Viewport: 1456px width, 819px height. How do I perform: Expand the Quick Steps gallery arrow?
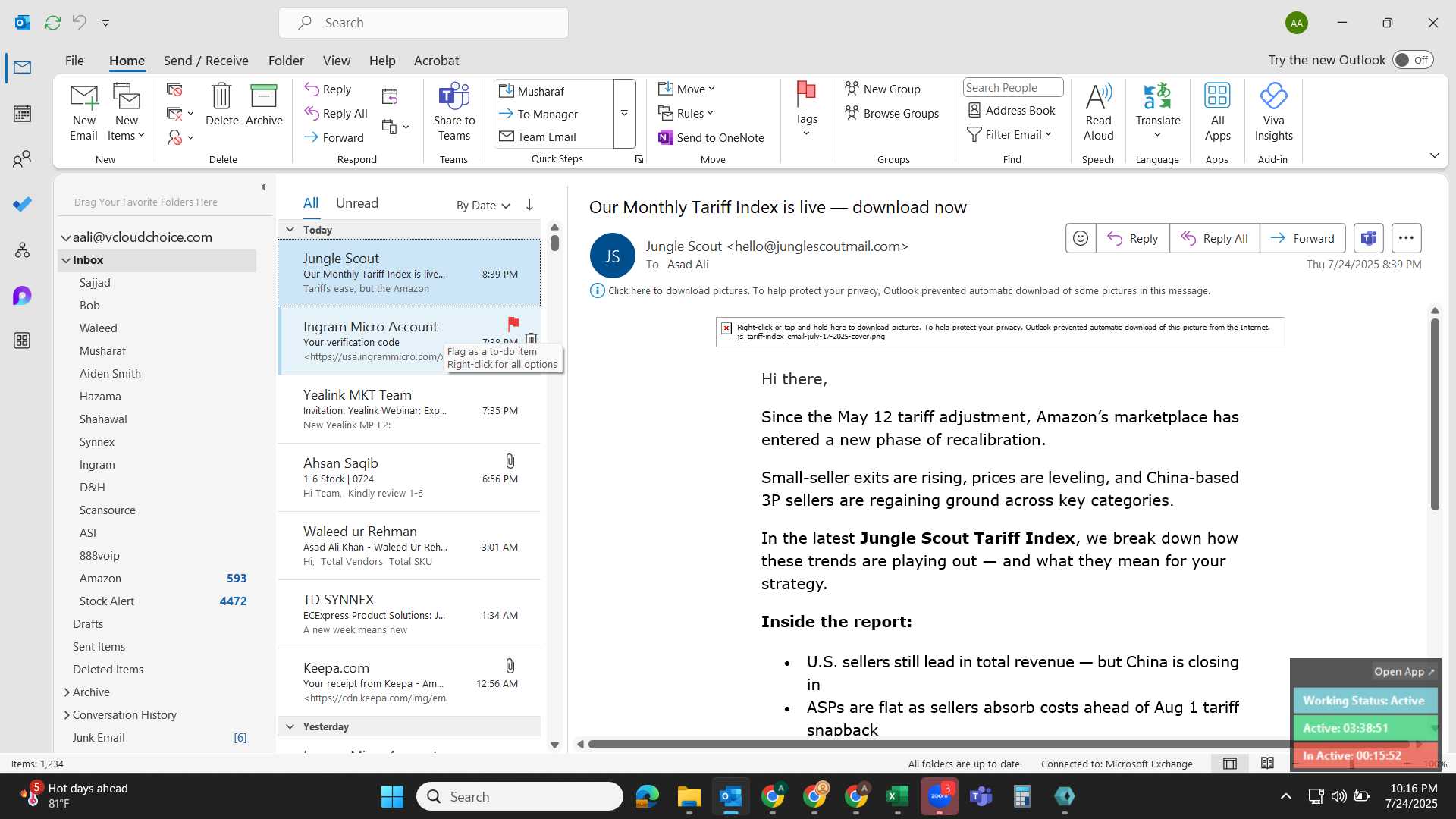[624, 113]
